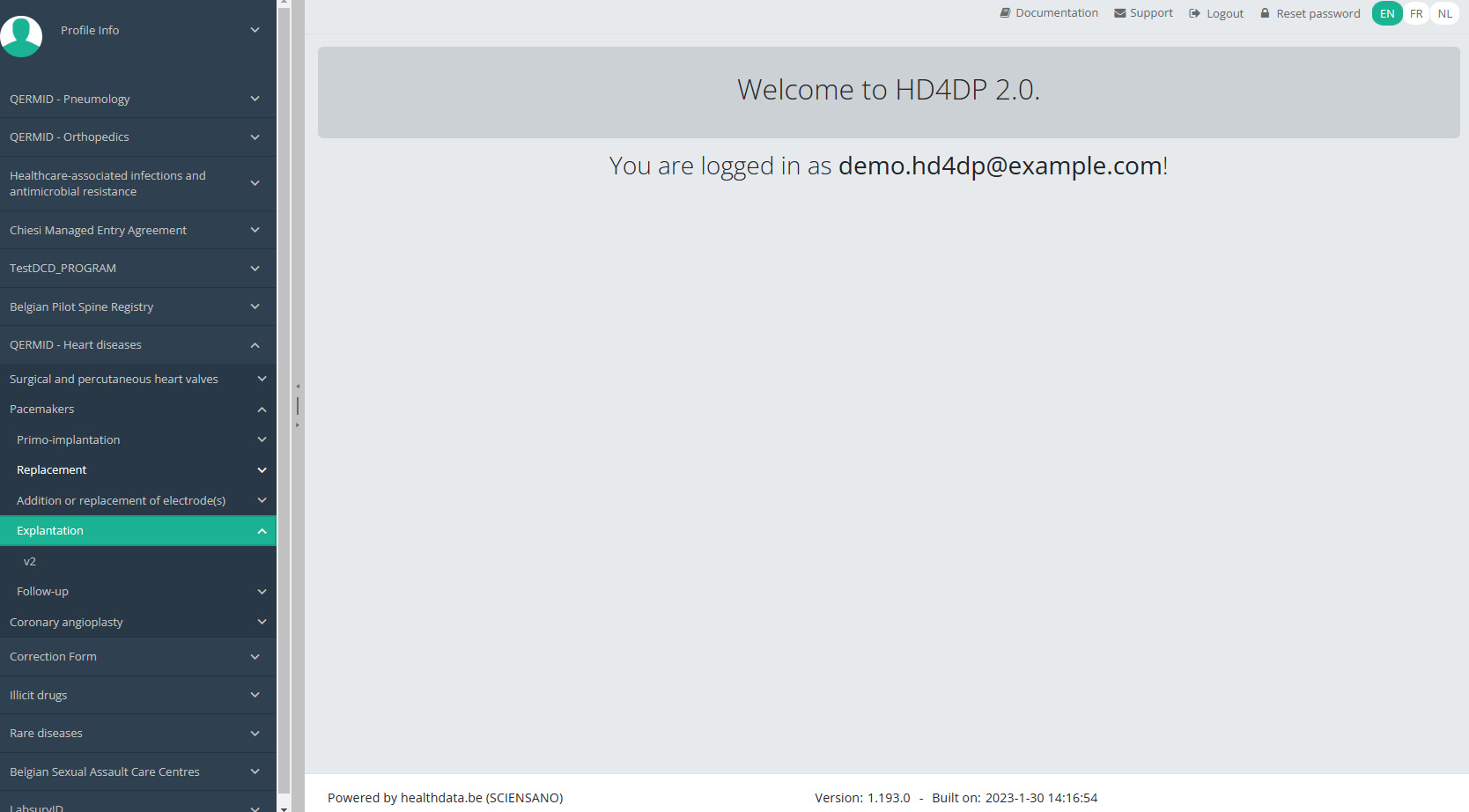Expand the Profile Info dropdown
This screenshot has width=1469, height=812.
tap(255, 30)
